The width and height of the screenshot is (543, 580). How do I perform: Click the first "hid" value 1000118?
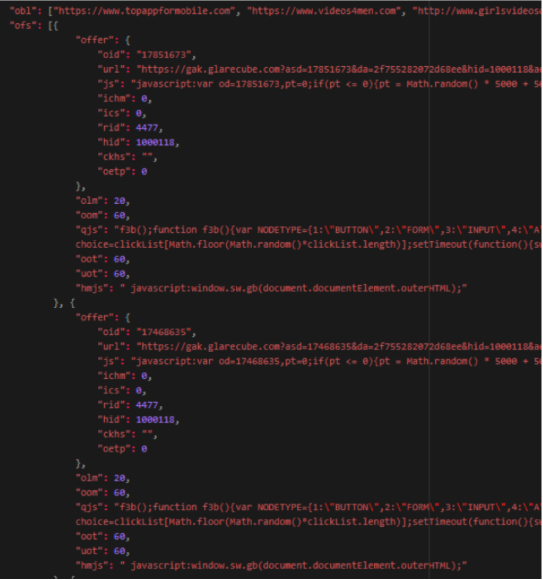155,142
